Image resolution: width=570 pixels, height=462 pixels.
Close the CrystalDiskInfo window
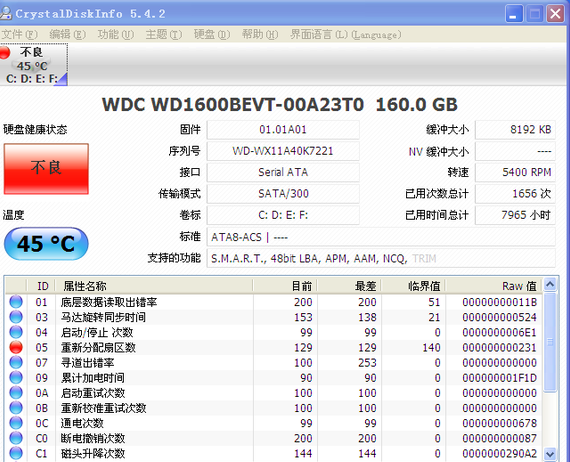click(555, 14)
